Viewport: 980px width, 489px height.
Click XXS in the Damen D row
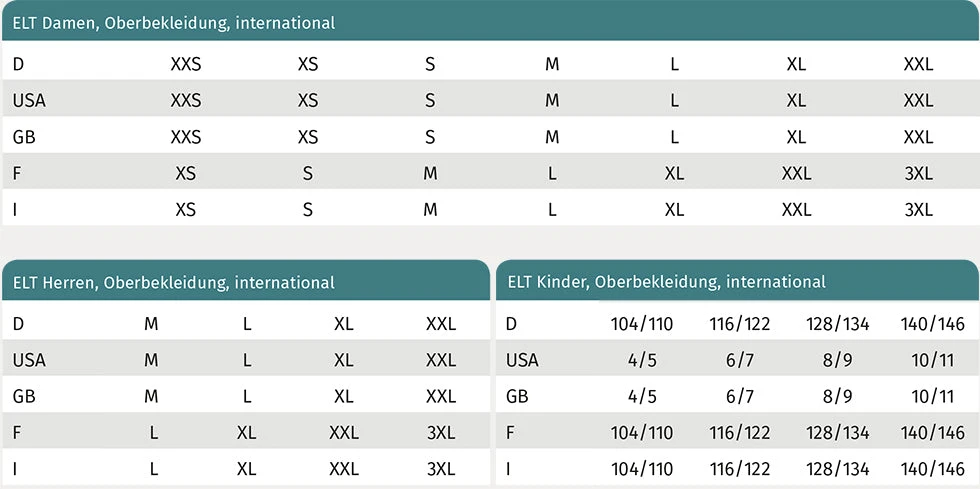[186, 64]
